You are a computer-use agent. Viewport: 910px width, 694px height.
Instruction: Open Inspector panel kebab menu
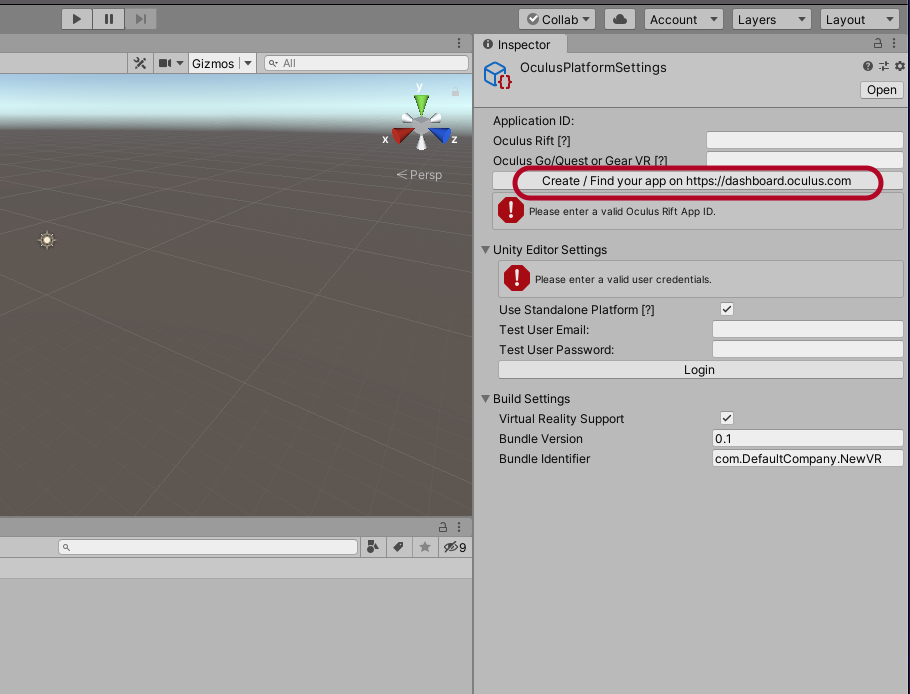[894, 44]
